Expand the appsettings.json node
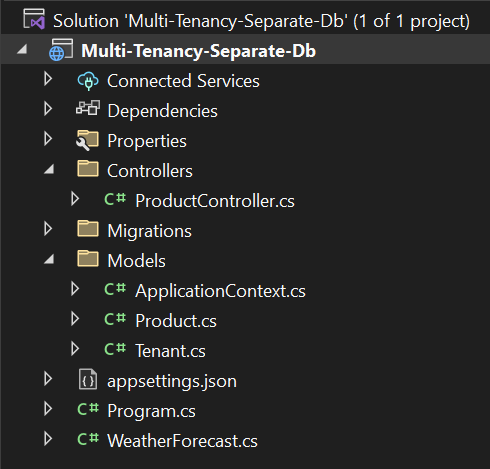This screenshot has height=469, width=490. tap(48, 379)
